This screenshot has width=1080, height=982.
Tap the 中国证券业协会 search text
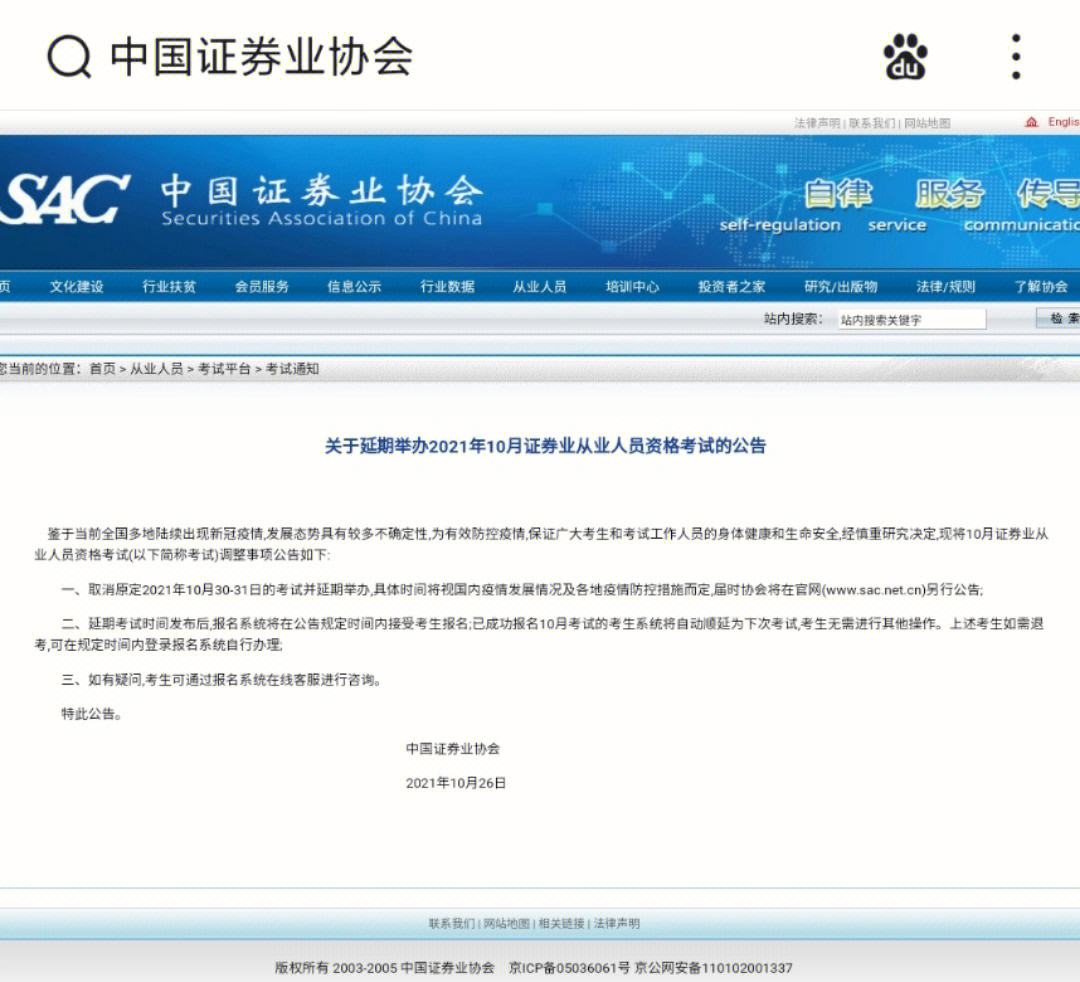(x=262, y=56)
